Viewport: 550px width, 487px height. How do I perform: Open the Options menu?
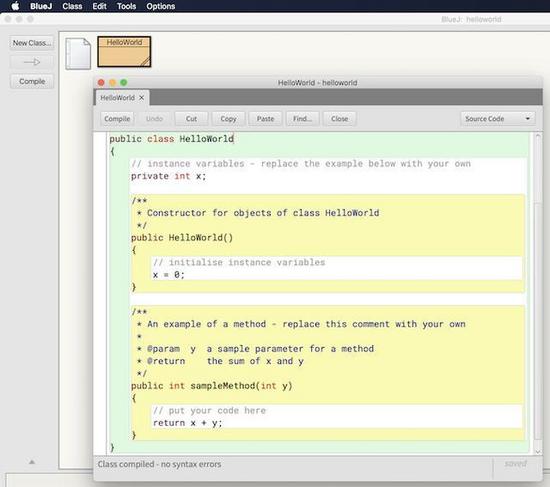[x=161, y=6]
